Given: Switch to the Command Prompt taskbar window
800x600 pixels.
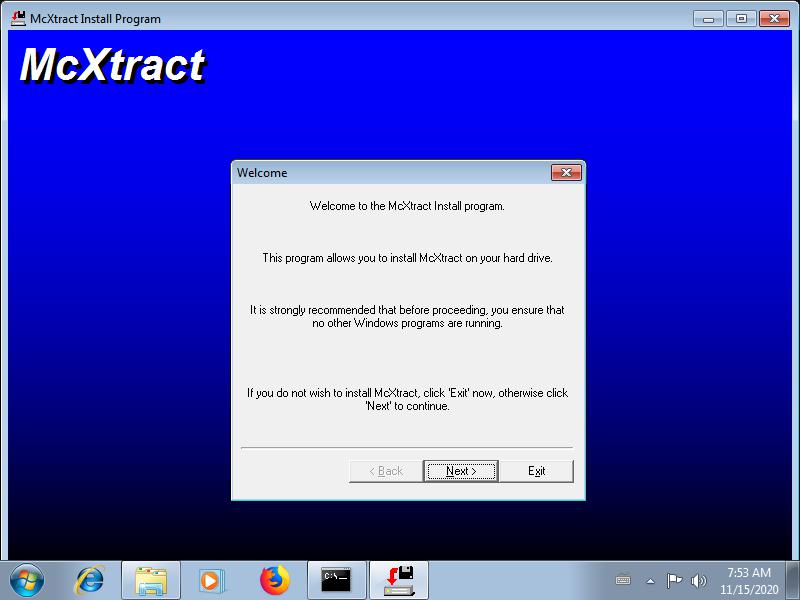Looking at the screenshot, I should (x=337, y=581).
